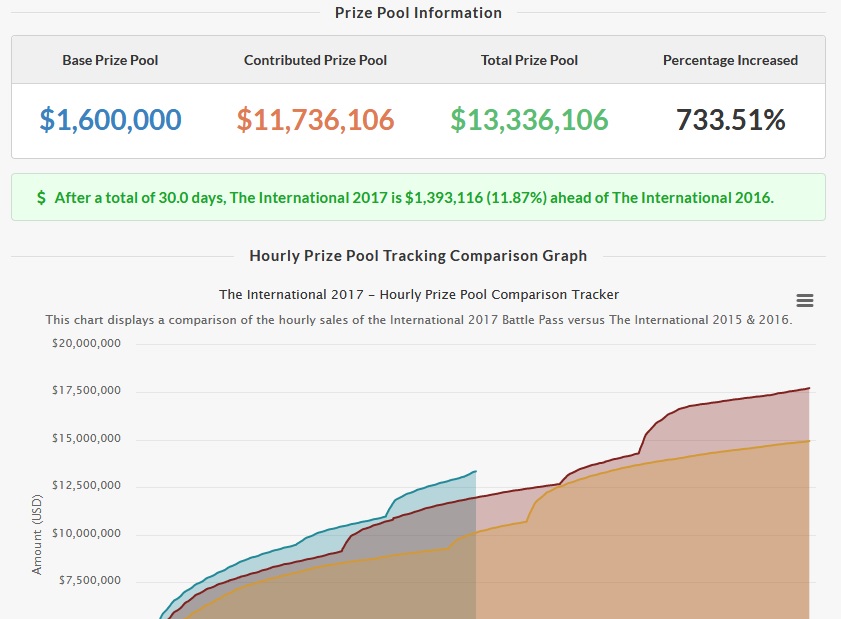
Task: Click the Hourly Prize Pool Tracking Comparison Graph heading
Action: (418, 256)
